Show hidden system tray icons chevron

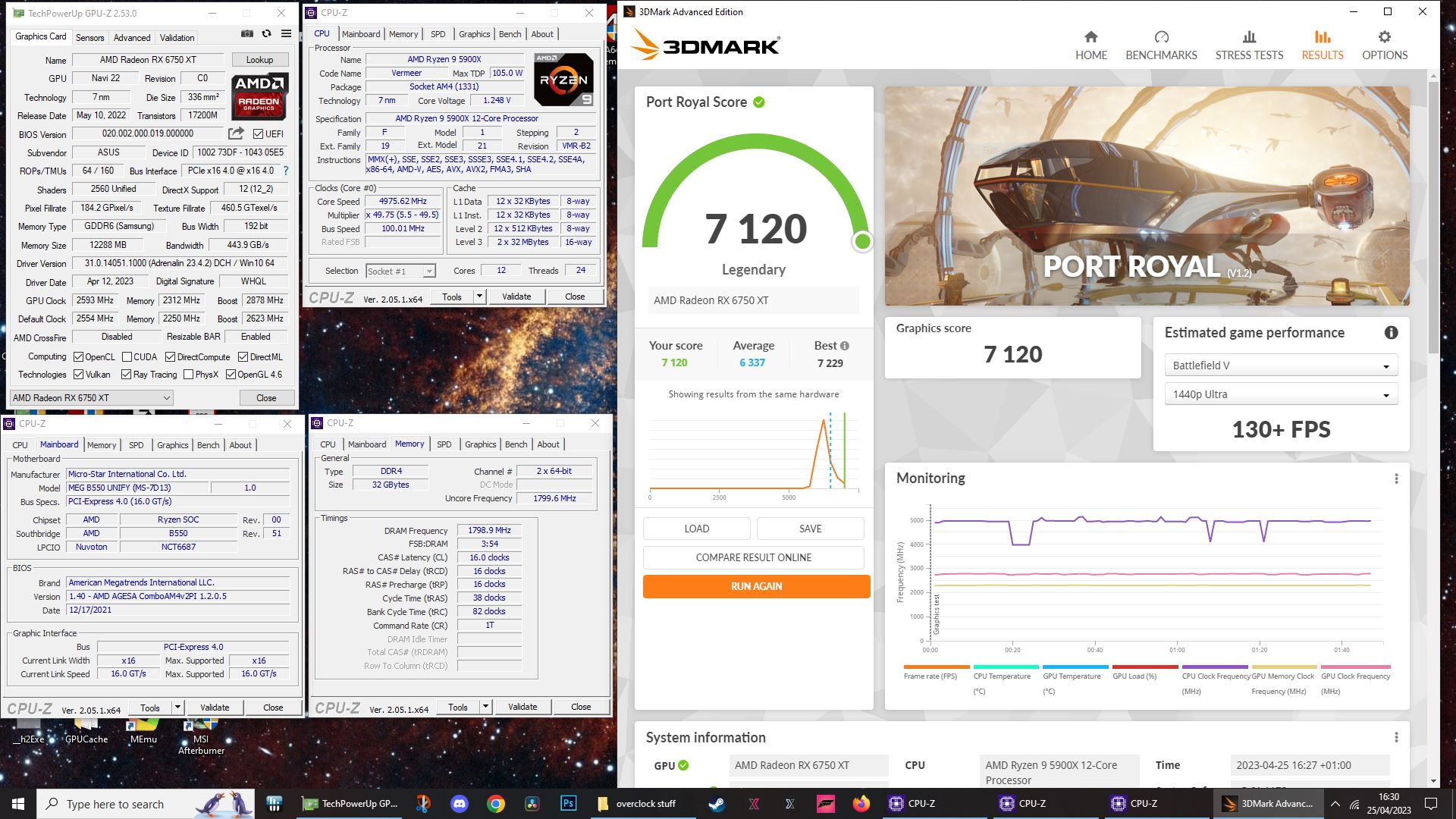pos(1335,804)
